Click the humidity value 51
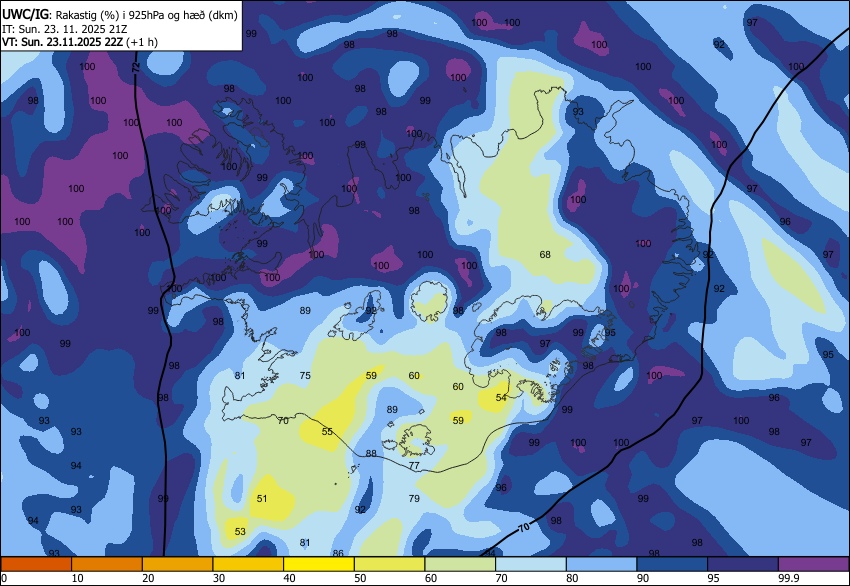Viewport: 850px width, 586px height. pos(262,498)
